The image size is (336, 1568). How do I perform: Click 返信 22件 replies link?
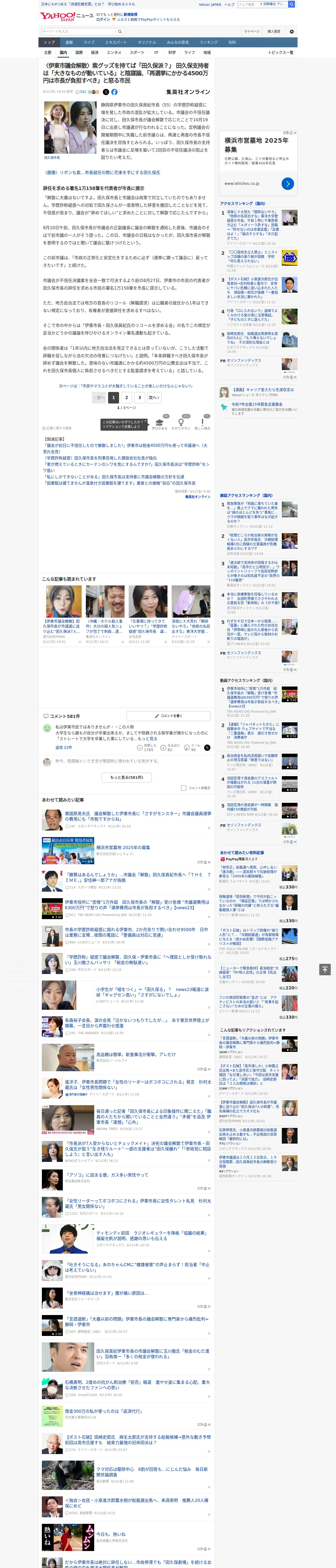63,747
